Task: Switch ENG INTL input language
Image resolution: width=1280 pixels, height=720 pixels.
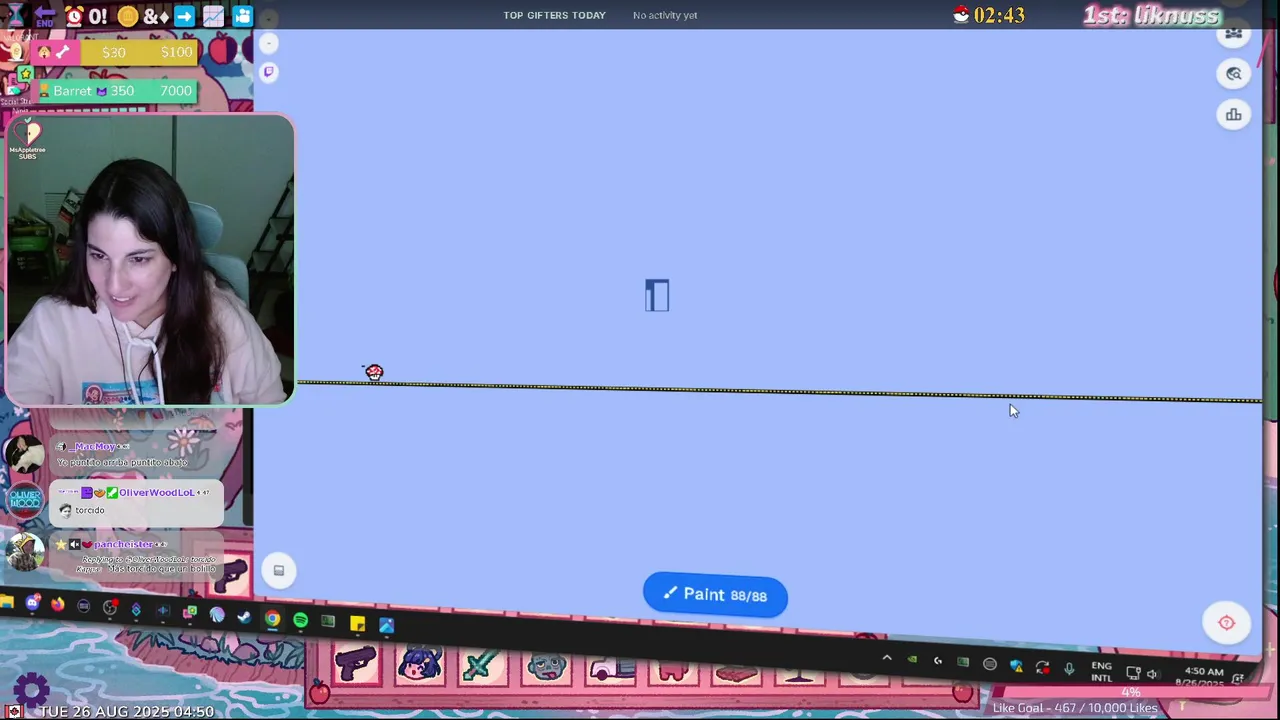Action: click(1101, 671)
